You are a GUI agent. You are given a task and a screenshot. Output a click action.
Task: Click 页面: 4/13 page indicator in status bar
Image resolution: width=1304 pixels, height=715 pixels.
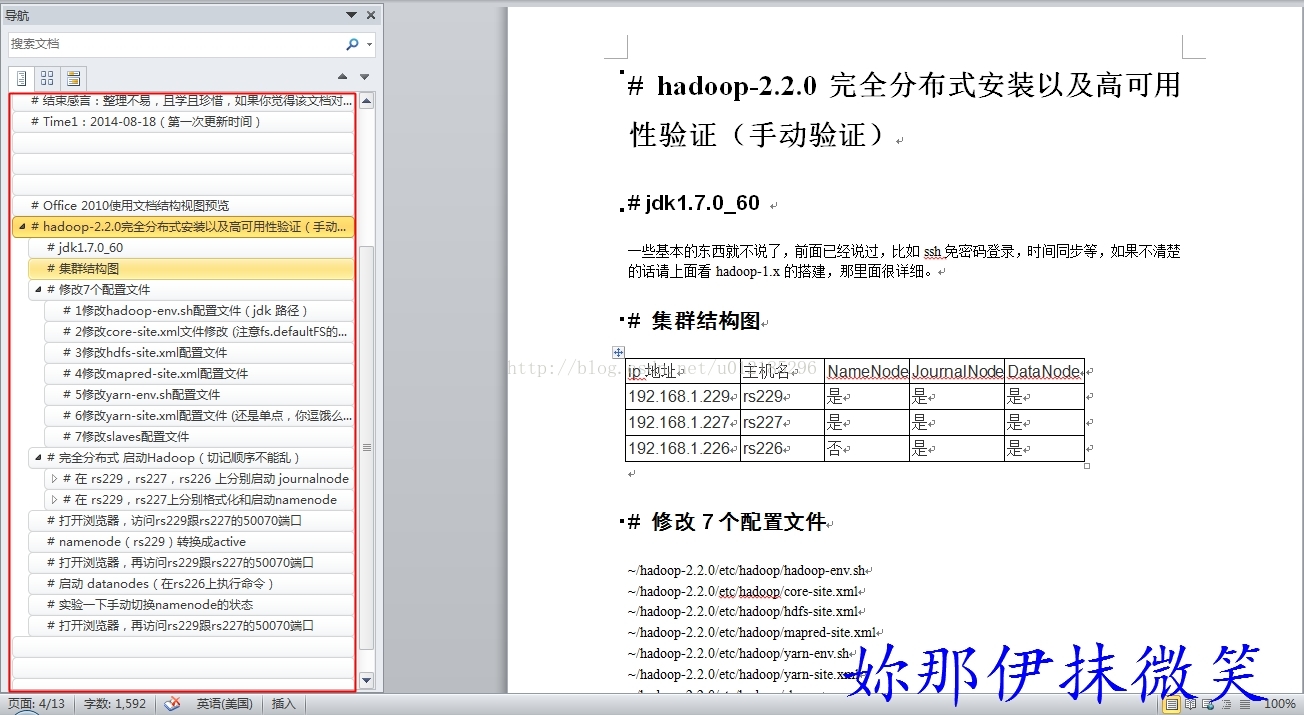(x=36, y=704)
